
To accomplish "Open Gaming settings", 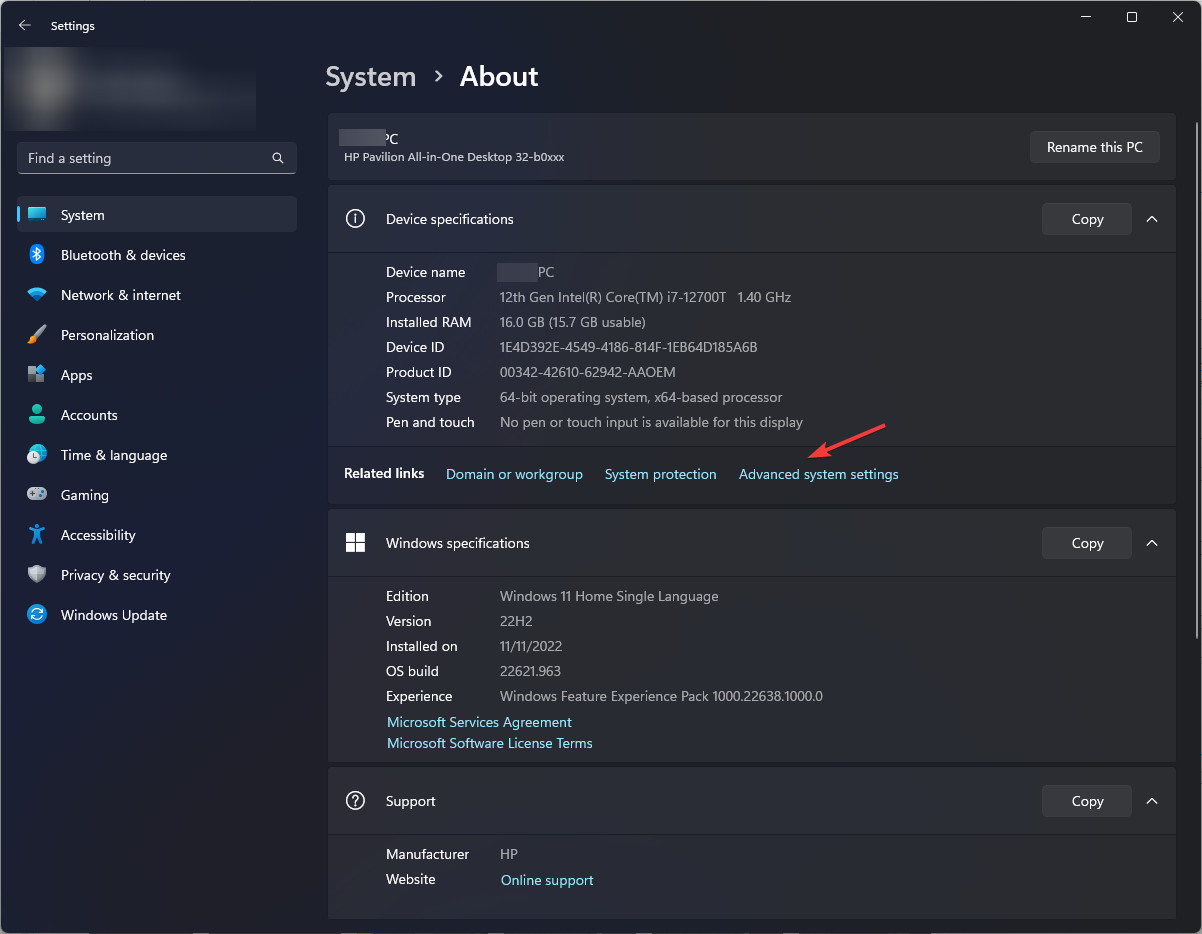I will [157, 495].
